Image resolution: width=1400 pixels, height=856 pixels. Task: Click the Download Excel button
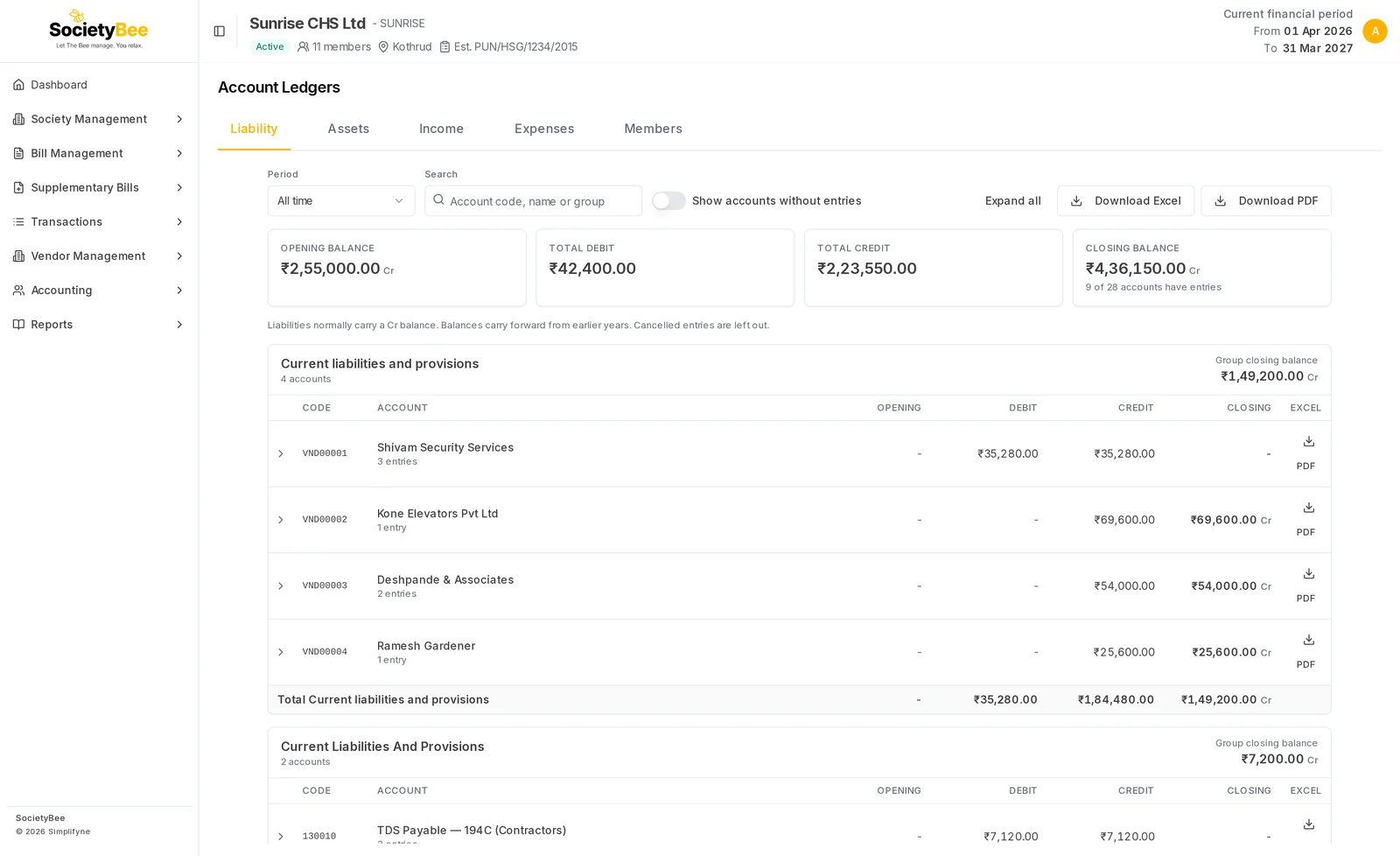[1125, 200]
